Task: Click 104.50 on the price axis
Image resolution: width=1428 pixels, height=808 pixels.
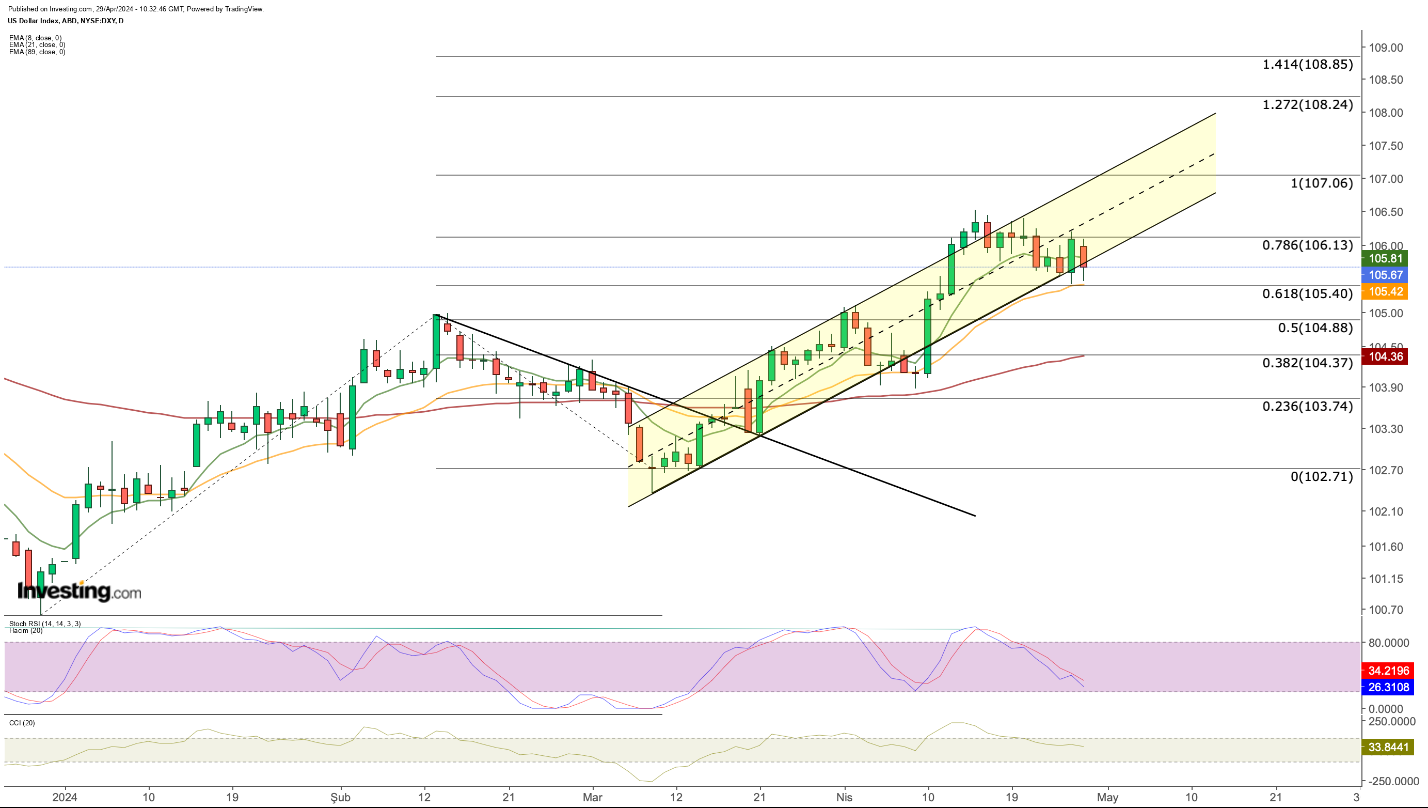Action: (x=1385, y=346)
